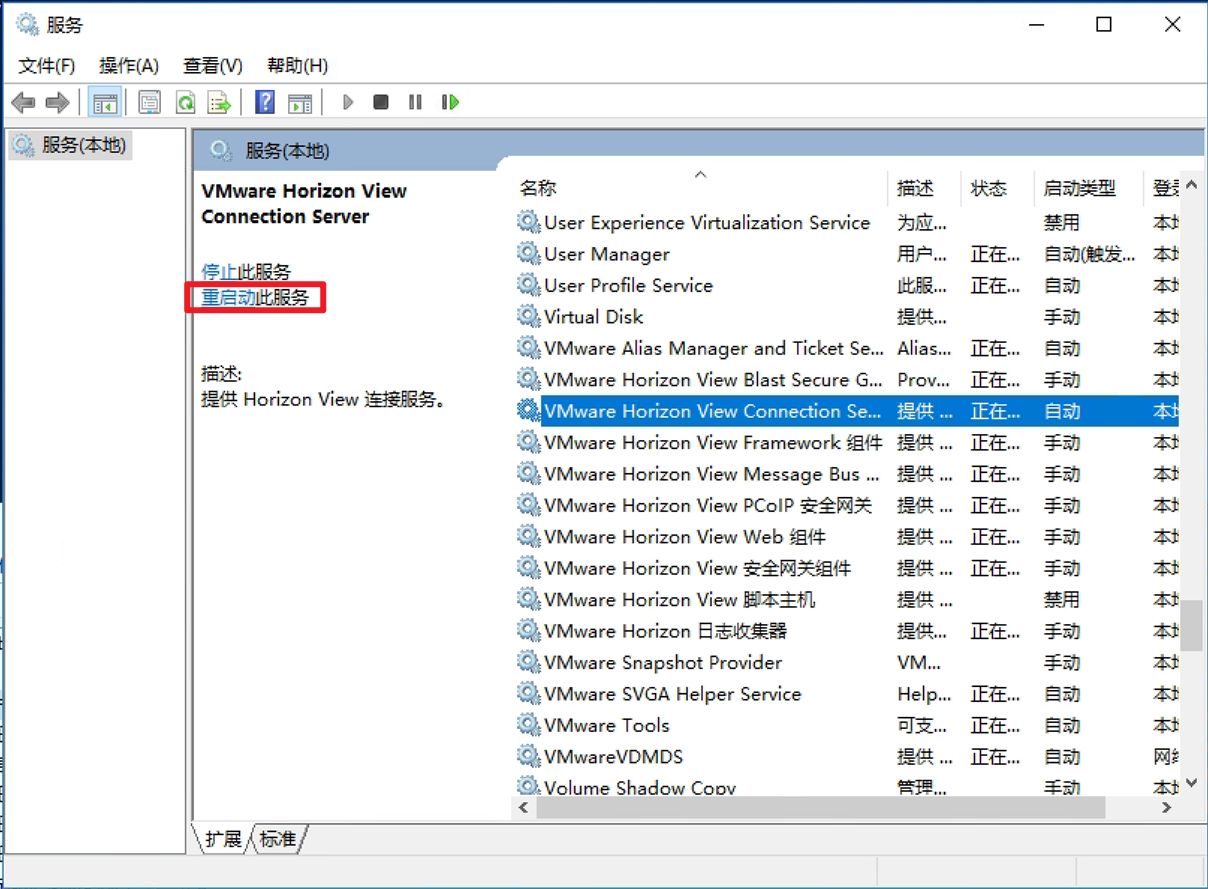The width and height of the screenshot is (1208, 889).
Task: Open the 操作(A) menu
Action: pos(129,66)
